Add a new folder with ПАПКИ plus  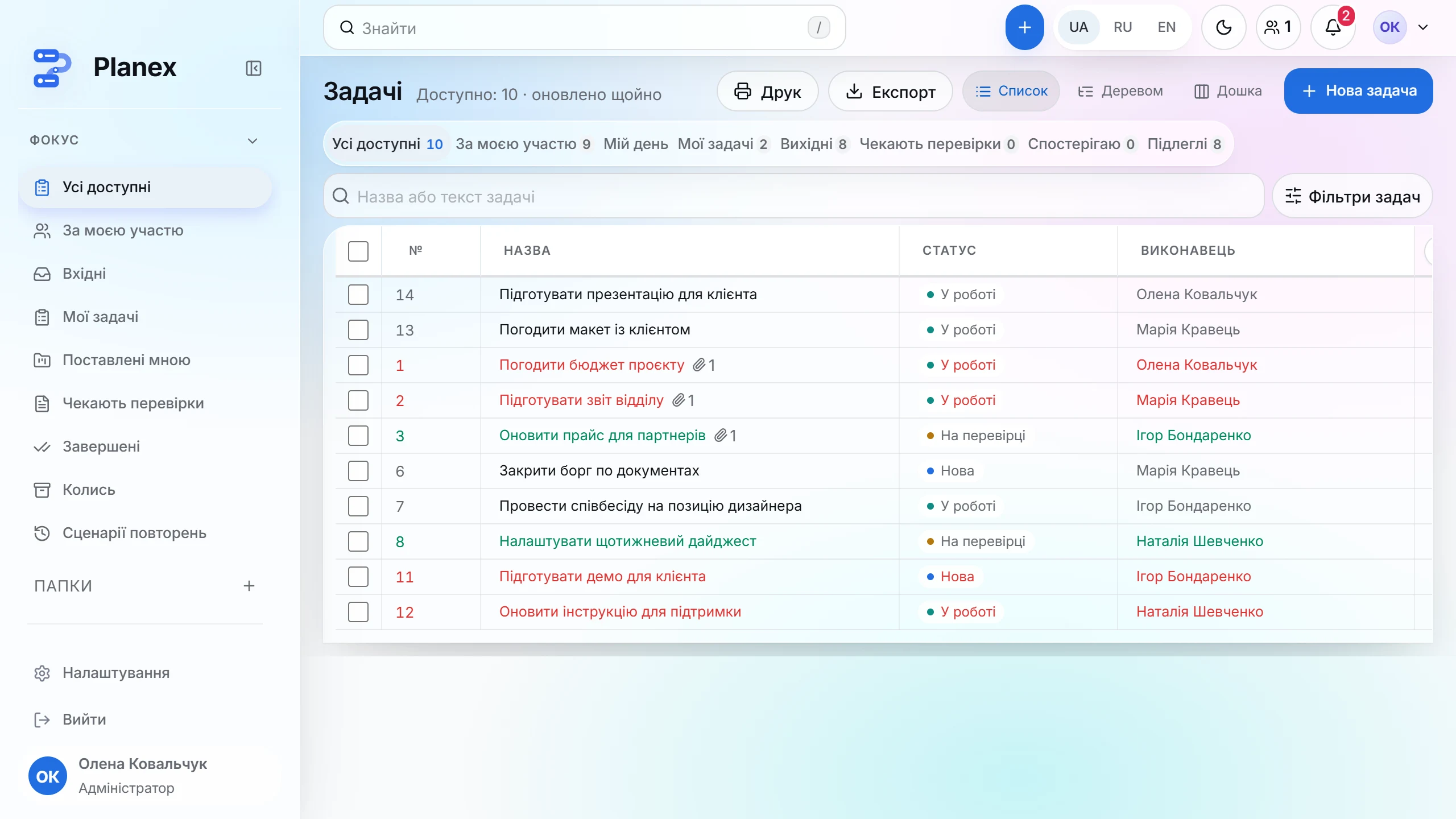point(249,586)
